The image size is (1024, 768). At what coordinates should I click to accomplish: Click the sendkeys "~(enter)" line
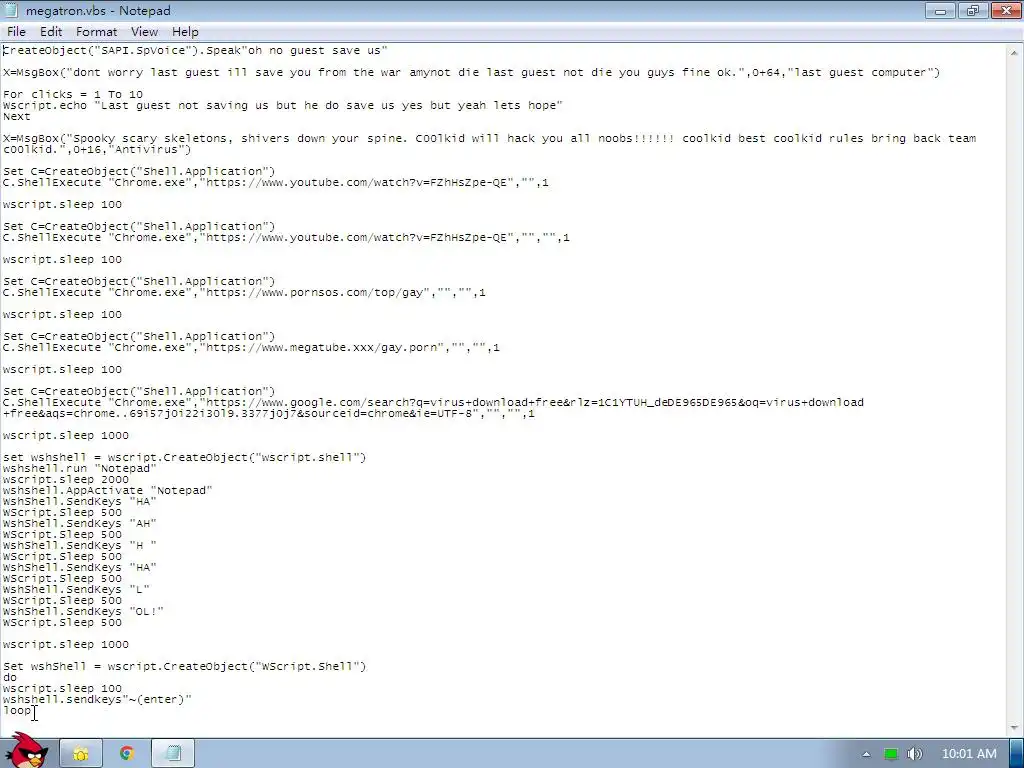point(97,699)
